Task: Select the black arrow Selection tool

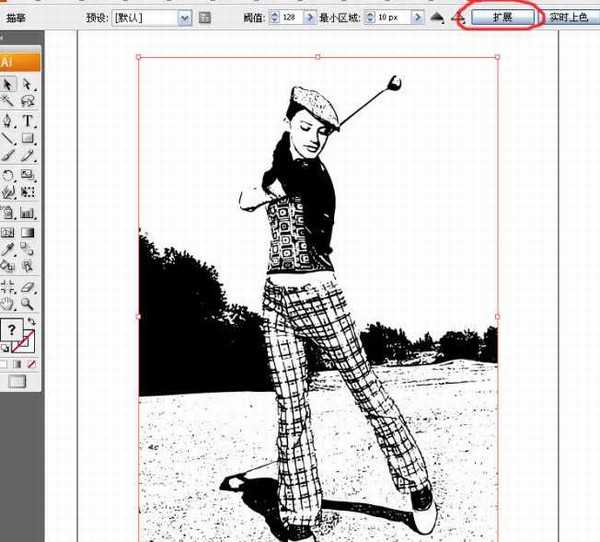Action: 8,83
